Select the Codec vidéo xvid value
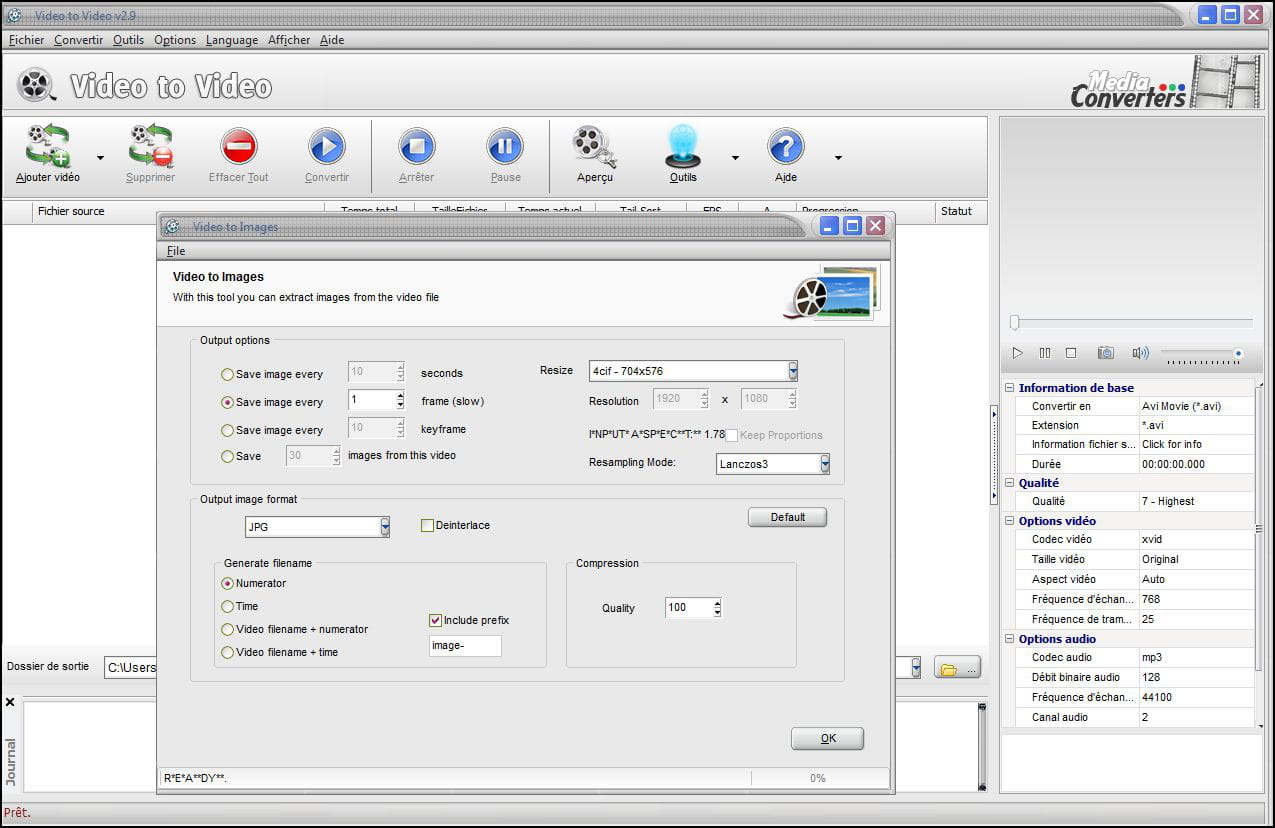This screenshot has height=828, width=1275. pyautogui.click(x=1196, y=540)
